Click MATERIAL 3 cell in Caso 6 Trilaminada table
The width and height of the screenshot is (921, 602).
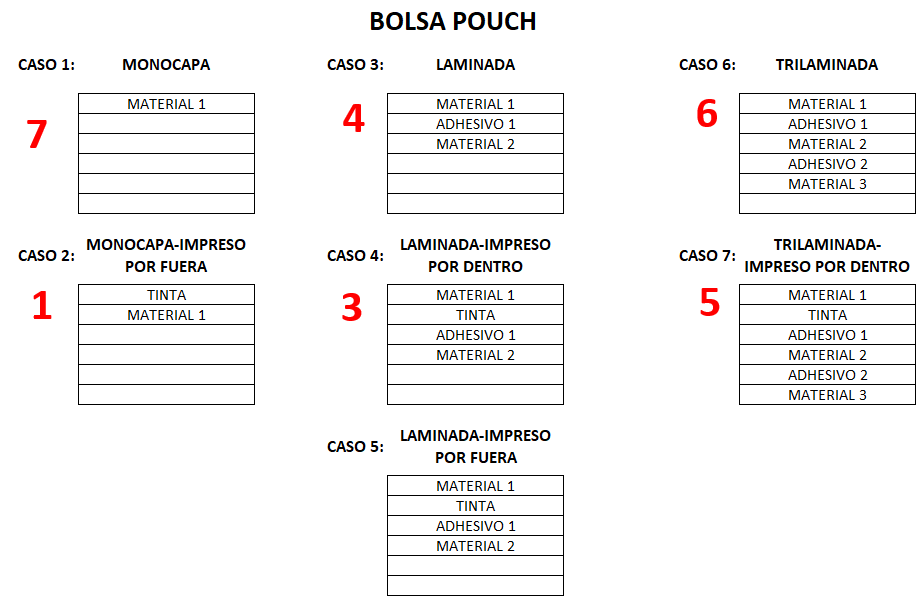pos(827,184)
